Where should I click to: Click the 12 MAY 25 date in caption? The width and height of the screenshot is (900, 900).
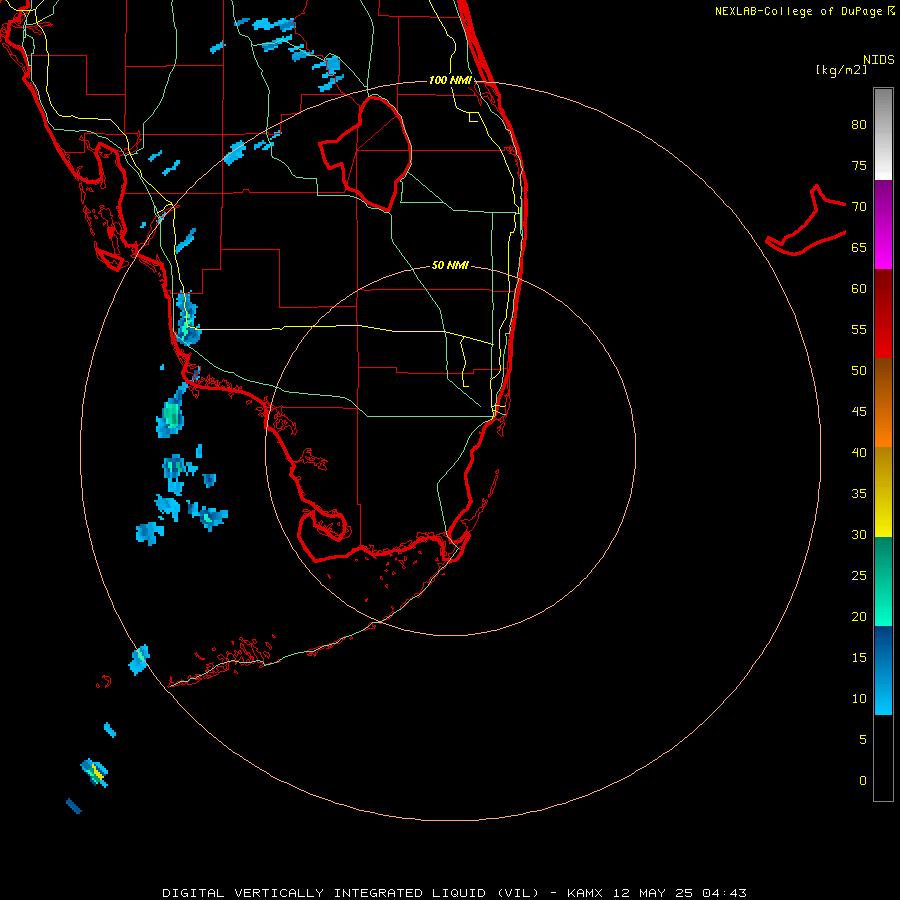tap(653, 893)
